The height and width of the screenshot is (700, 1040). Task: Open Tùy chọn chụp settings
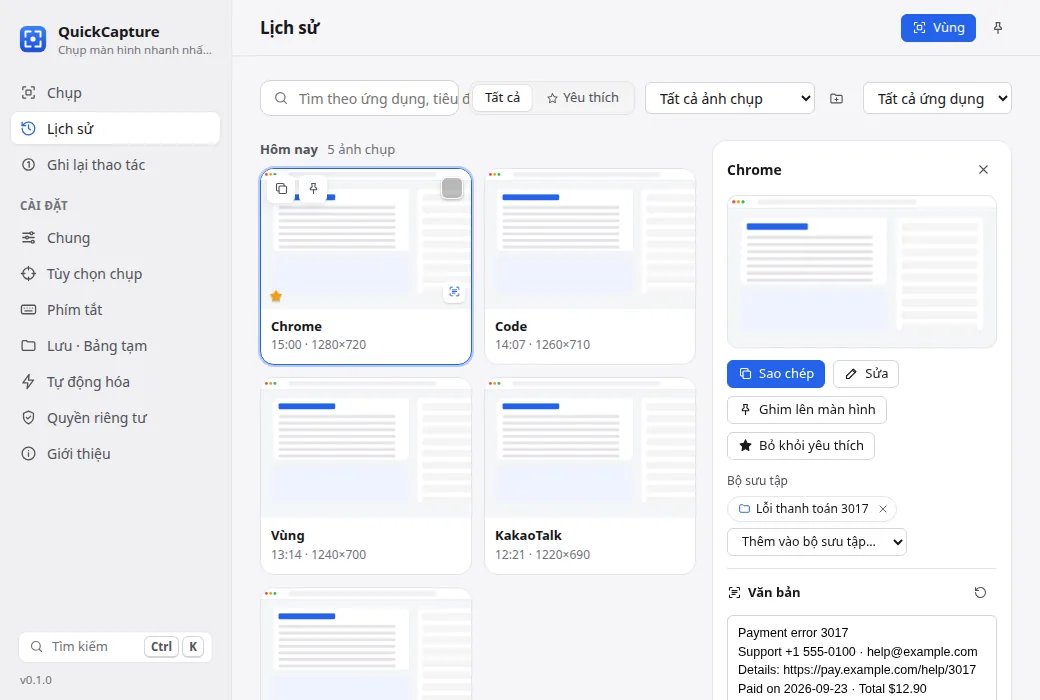[115, 273]
